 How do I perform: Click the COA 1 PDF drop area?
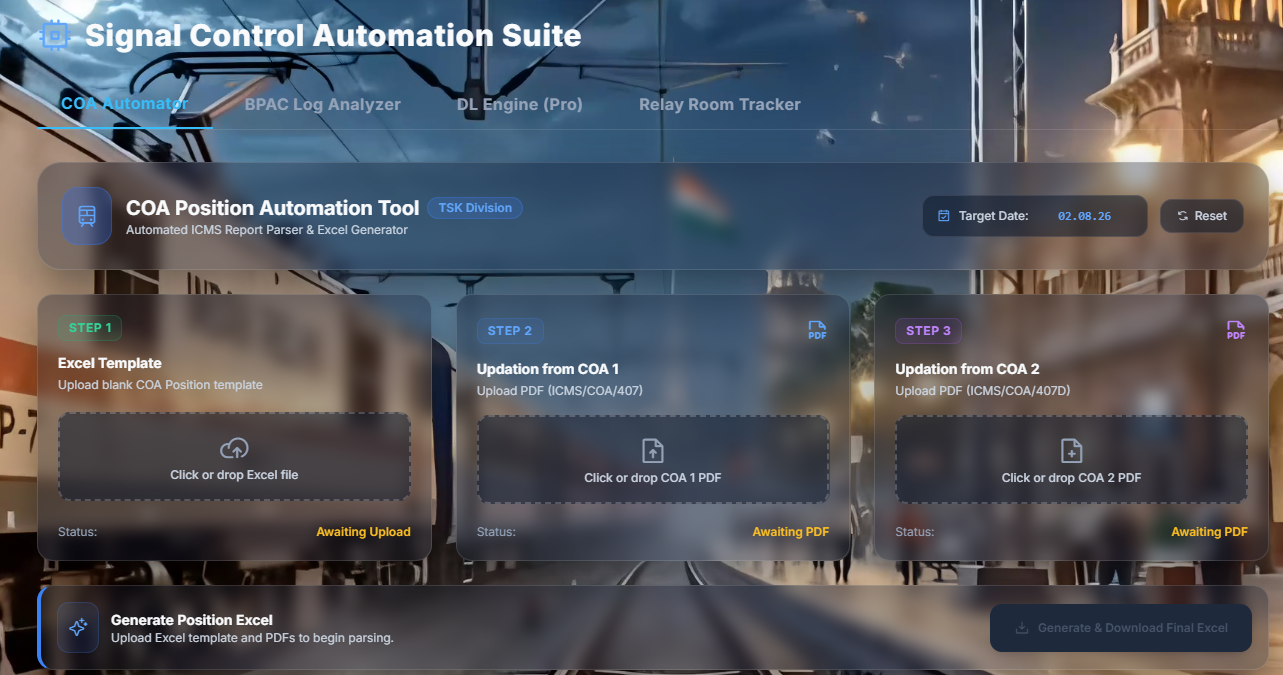[653, 460]
